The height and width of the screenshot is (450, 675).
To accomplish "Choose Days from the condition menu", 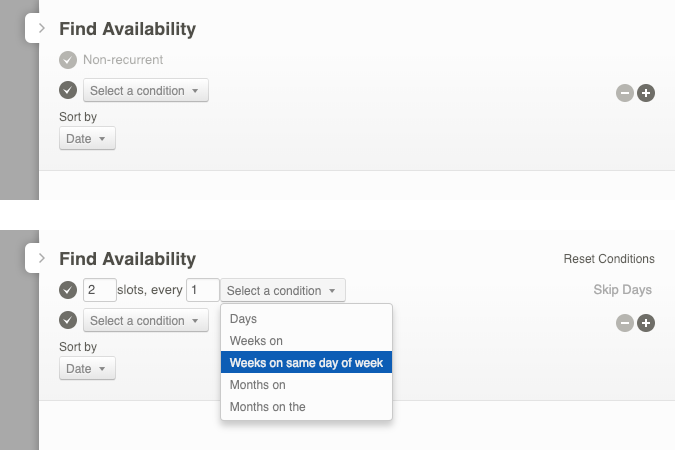I will tap(243, 319).
